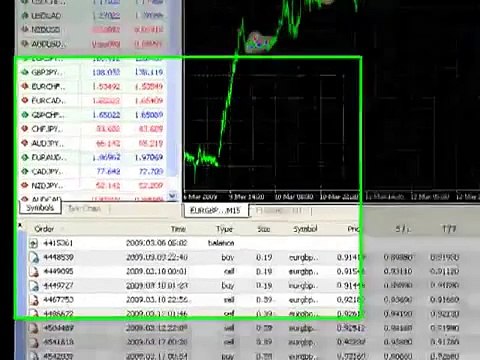This screenshot has width=480, height=360.
Task: Click order number 4449095
Action: (x=58, y=271)
